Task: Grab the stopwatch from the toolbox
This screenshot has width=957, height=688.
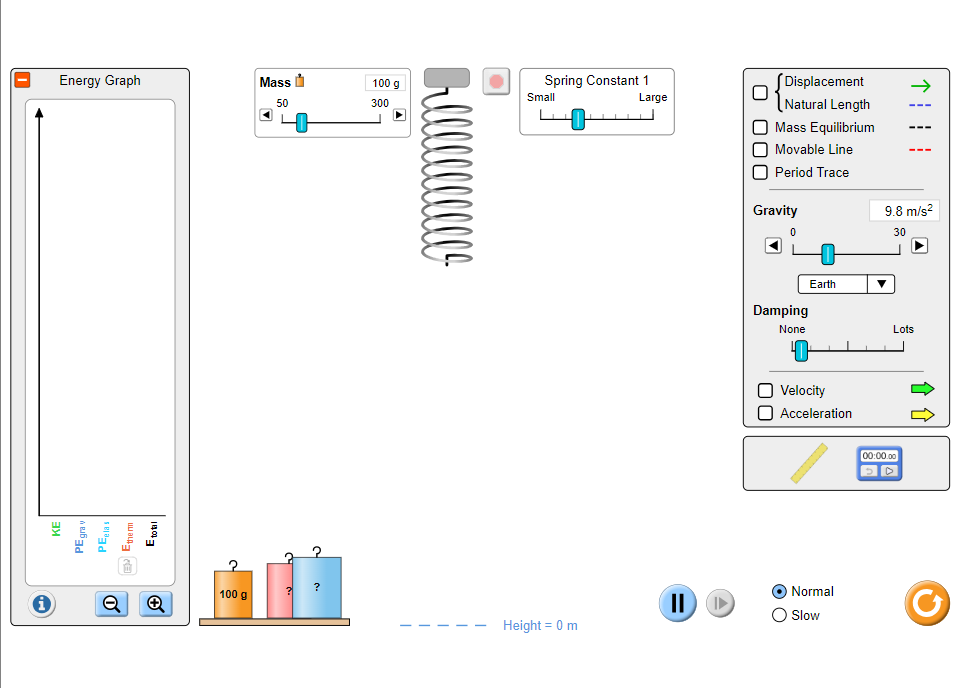Action: pos(878,463)
